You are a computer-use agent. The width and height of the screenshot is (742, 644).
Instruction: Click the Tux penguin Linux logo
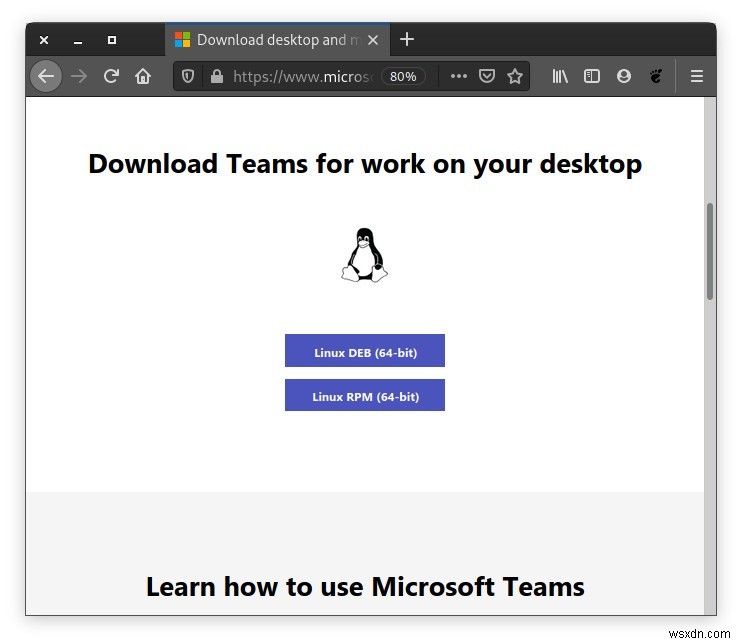[364, 255]
